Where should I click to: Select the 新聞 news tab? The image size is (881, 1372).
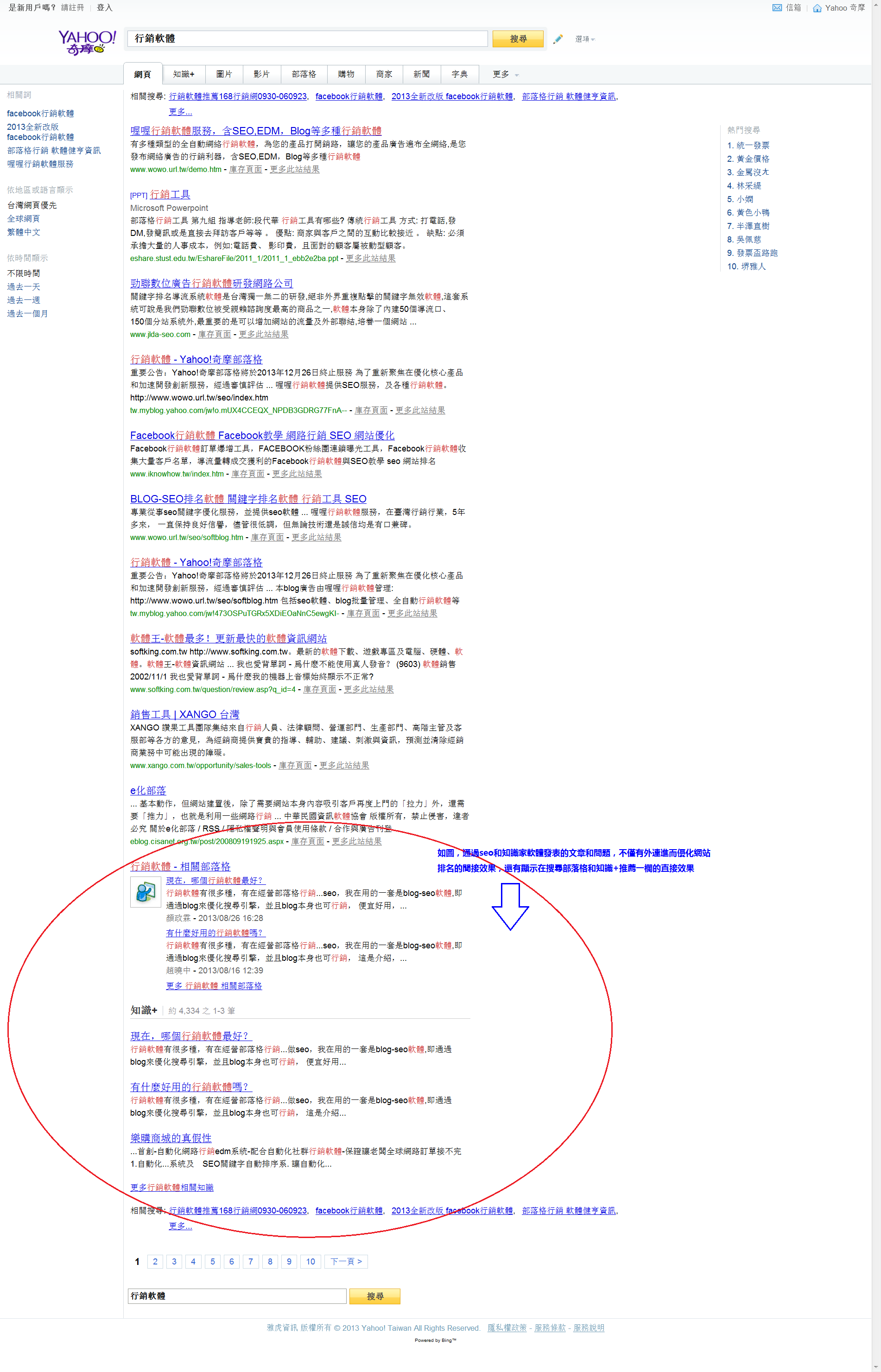421,74
